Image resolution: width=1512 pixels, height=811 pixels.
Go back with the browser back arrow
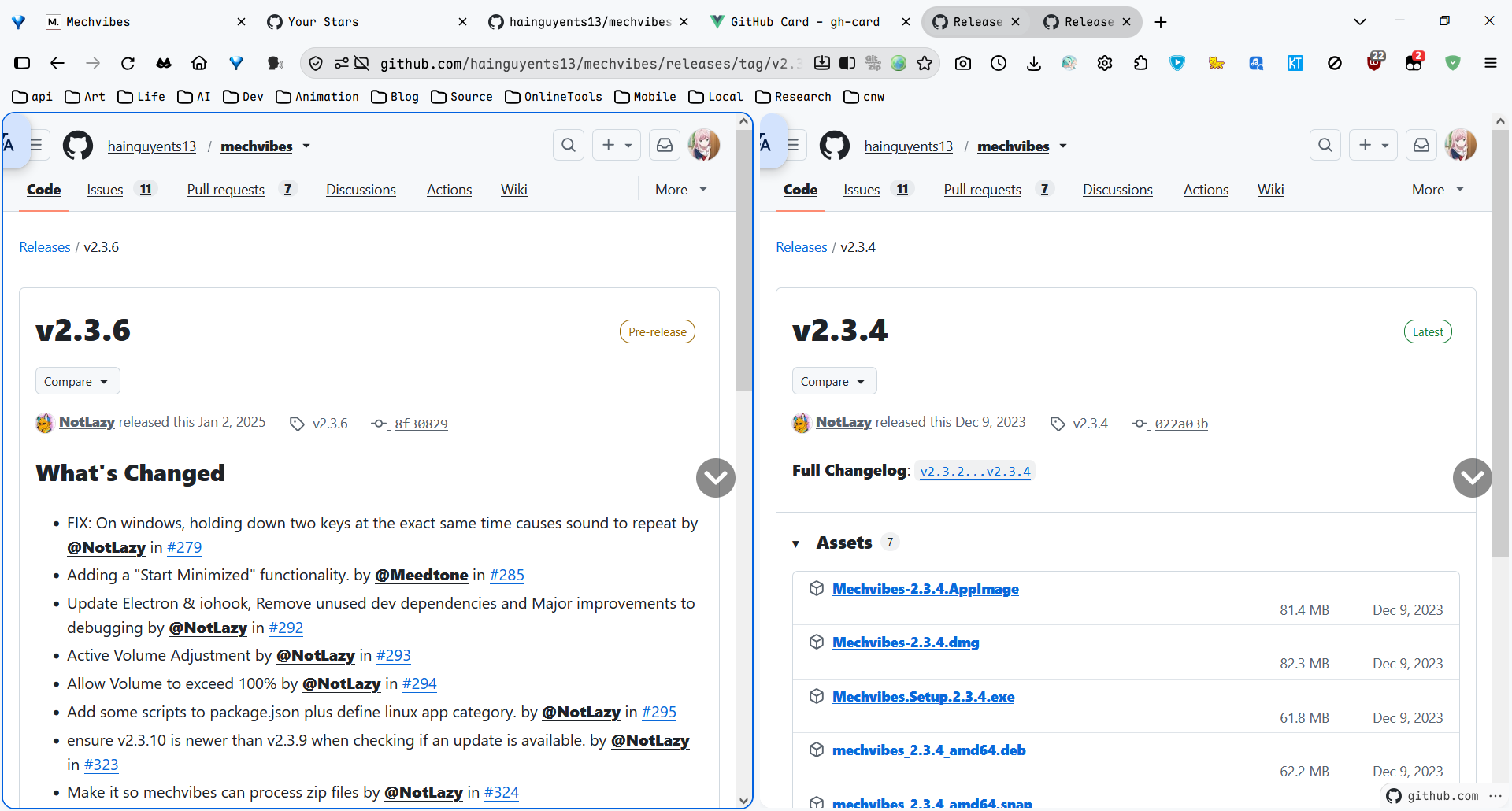(x=57, y=63)
